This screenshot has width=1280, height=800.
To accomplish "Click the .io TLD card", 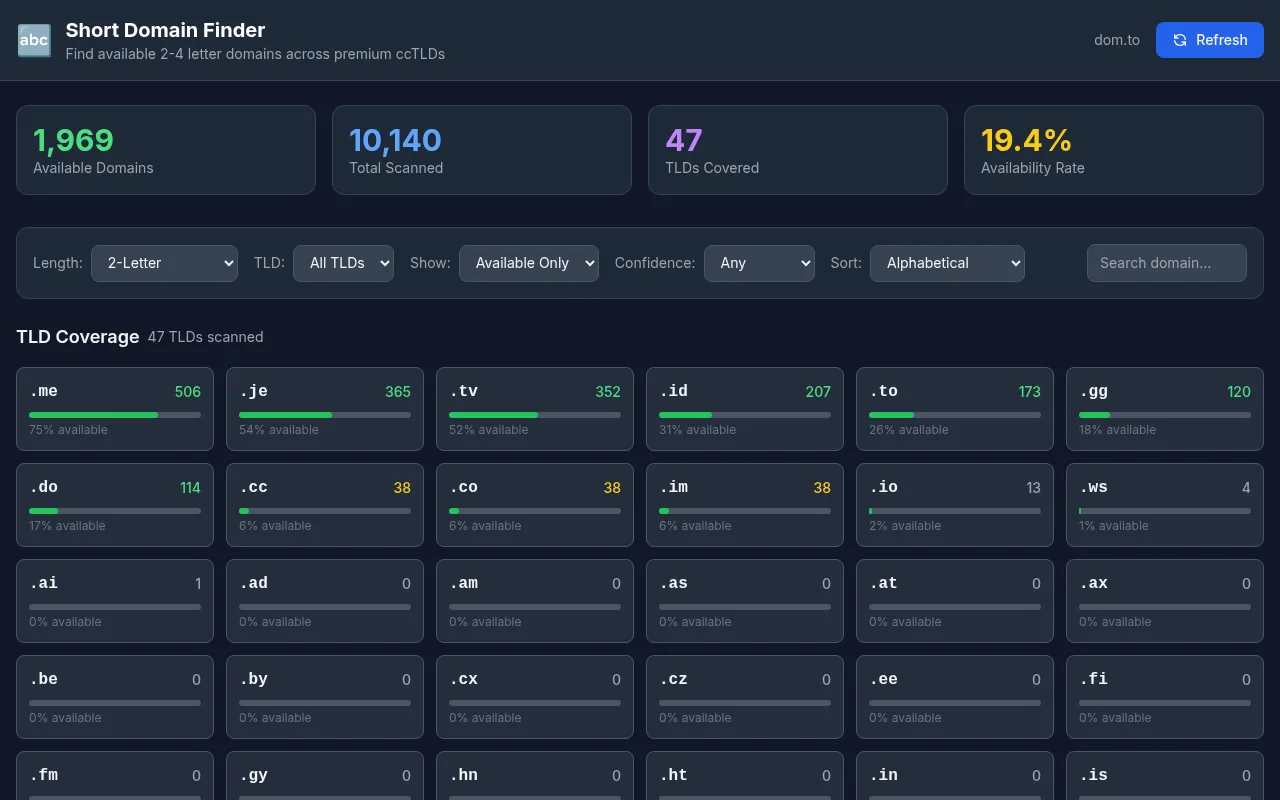I will click(955, 505).
